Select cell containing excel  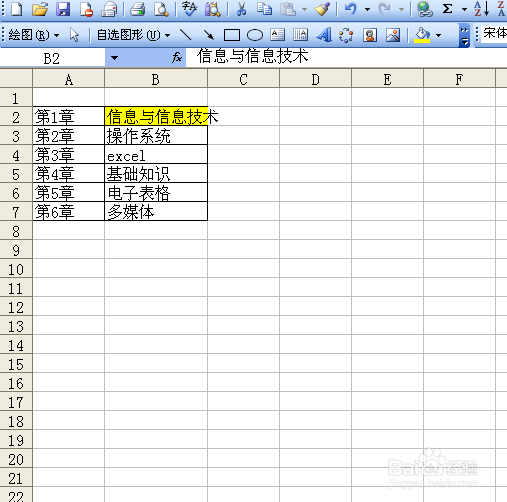(156, 154)
